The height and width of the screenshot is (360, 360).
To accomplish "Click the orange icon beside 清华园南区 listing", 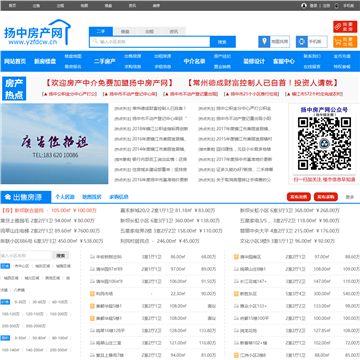I will [x=236, y=257].
